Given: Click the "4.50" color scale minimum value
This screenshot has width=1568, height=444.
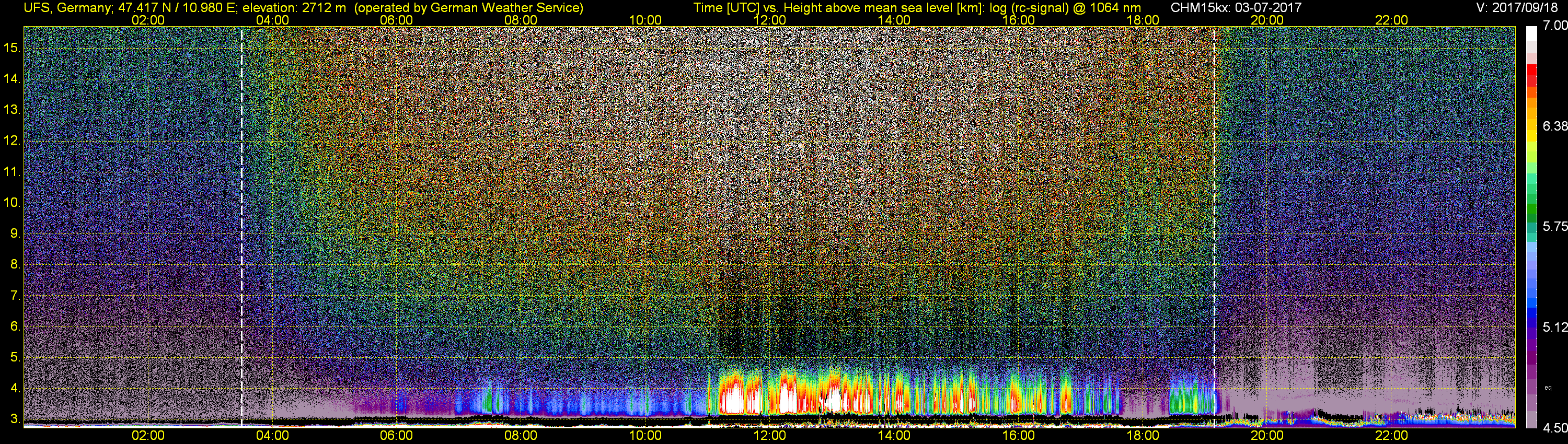Looking at the screenshot, I should coord(1554,428).
